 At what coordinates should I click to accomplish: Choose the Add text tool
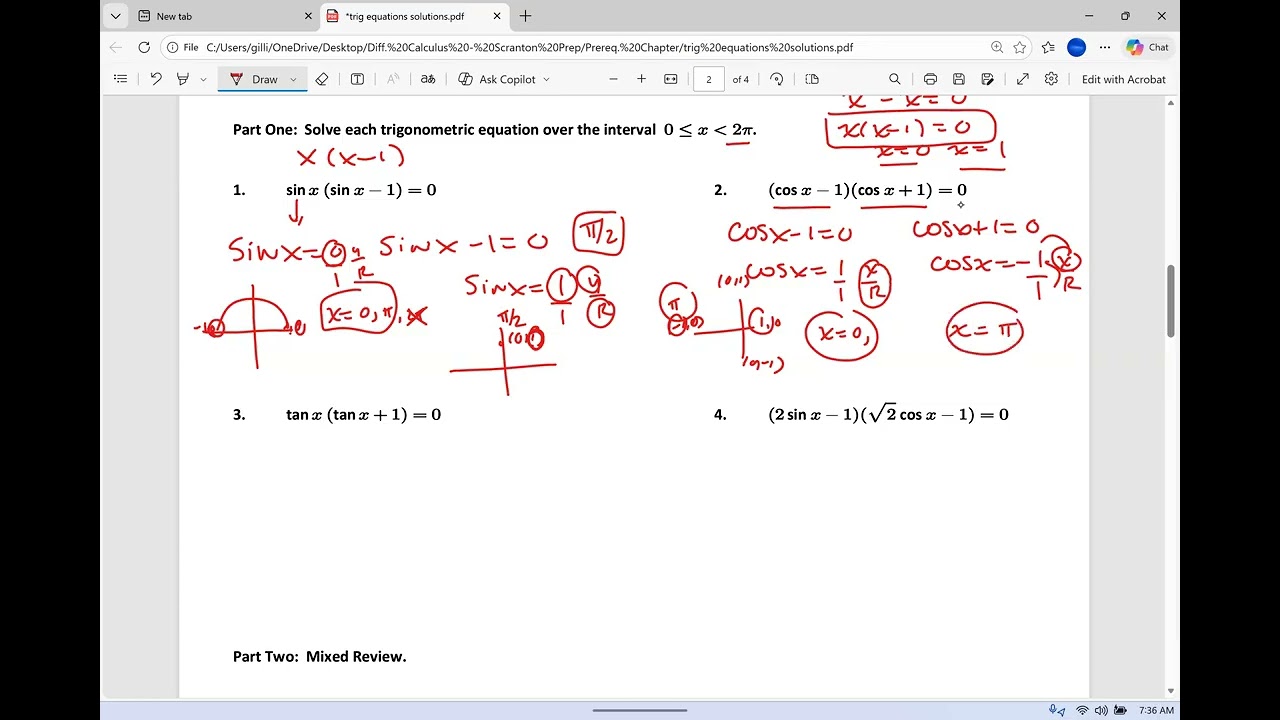coord(357,79)
